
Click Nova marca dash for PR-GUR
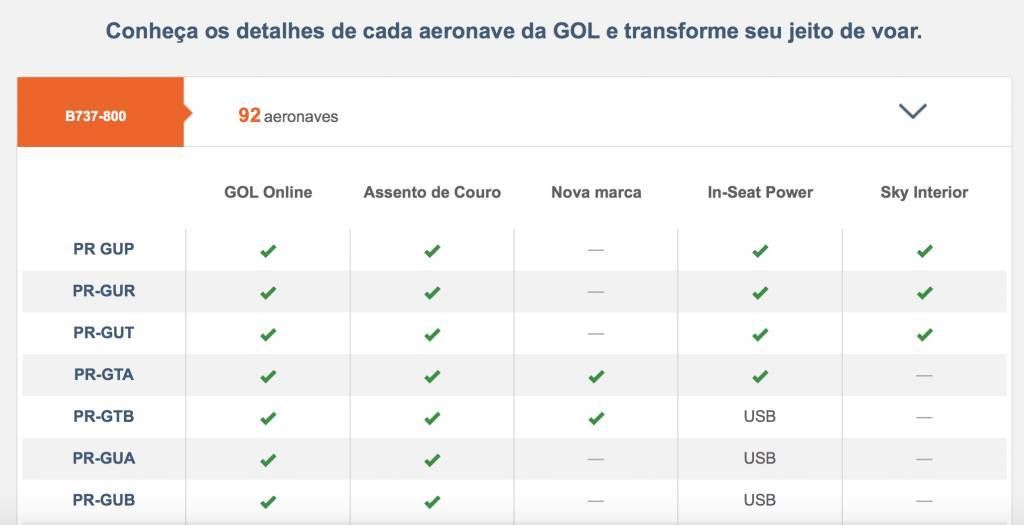pyautogui.click(x=596, y=292)
